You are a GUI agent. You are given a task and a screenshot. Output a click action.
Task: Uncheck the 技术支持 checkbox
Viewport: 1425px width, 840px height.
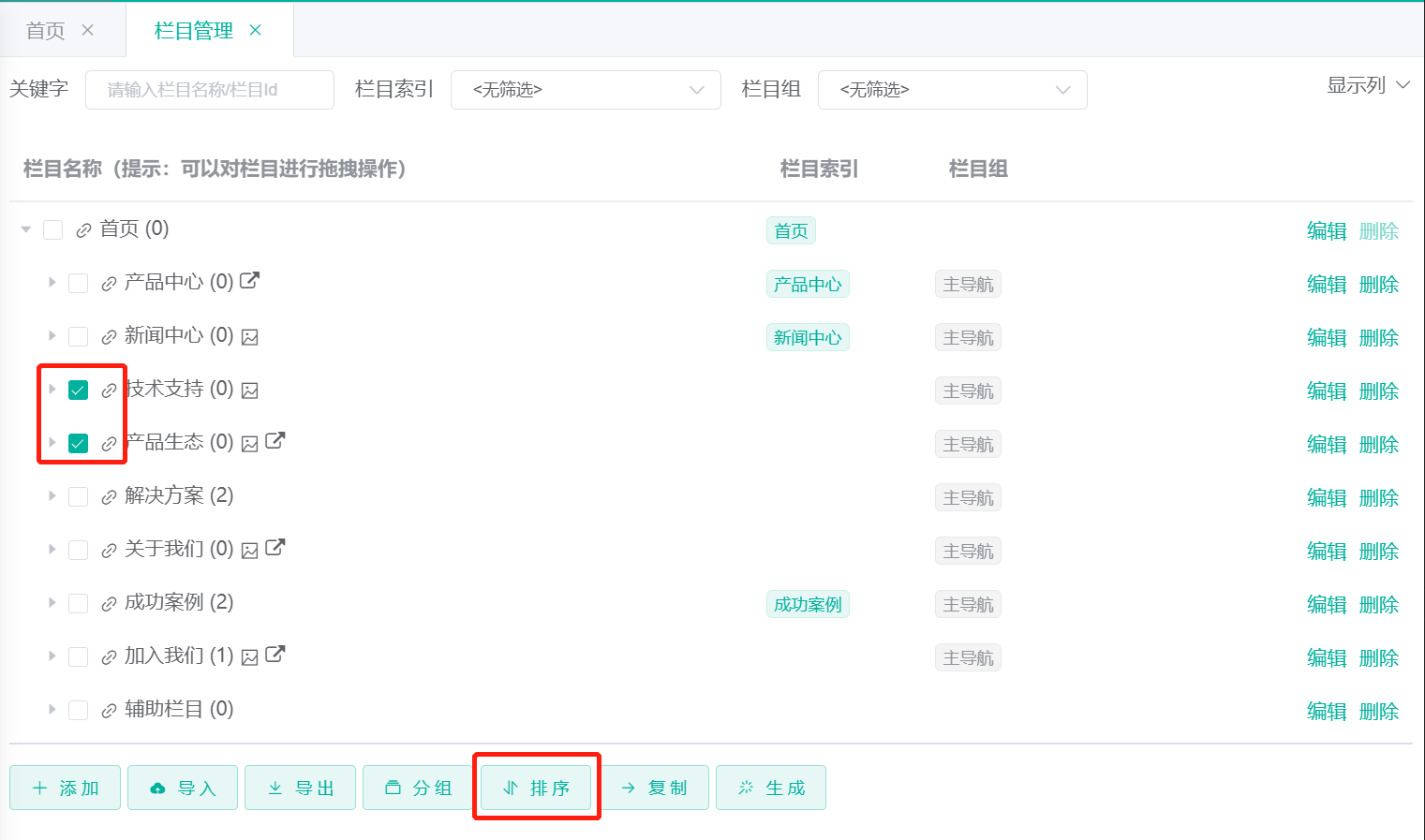(x=79, y=391)
